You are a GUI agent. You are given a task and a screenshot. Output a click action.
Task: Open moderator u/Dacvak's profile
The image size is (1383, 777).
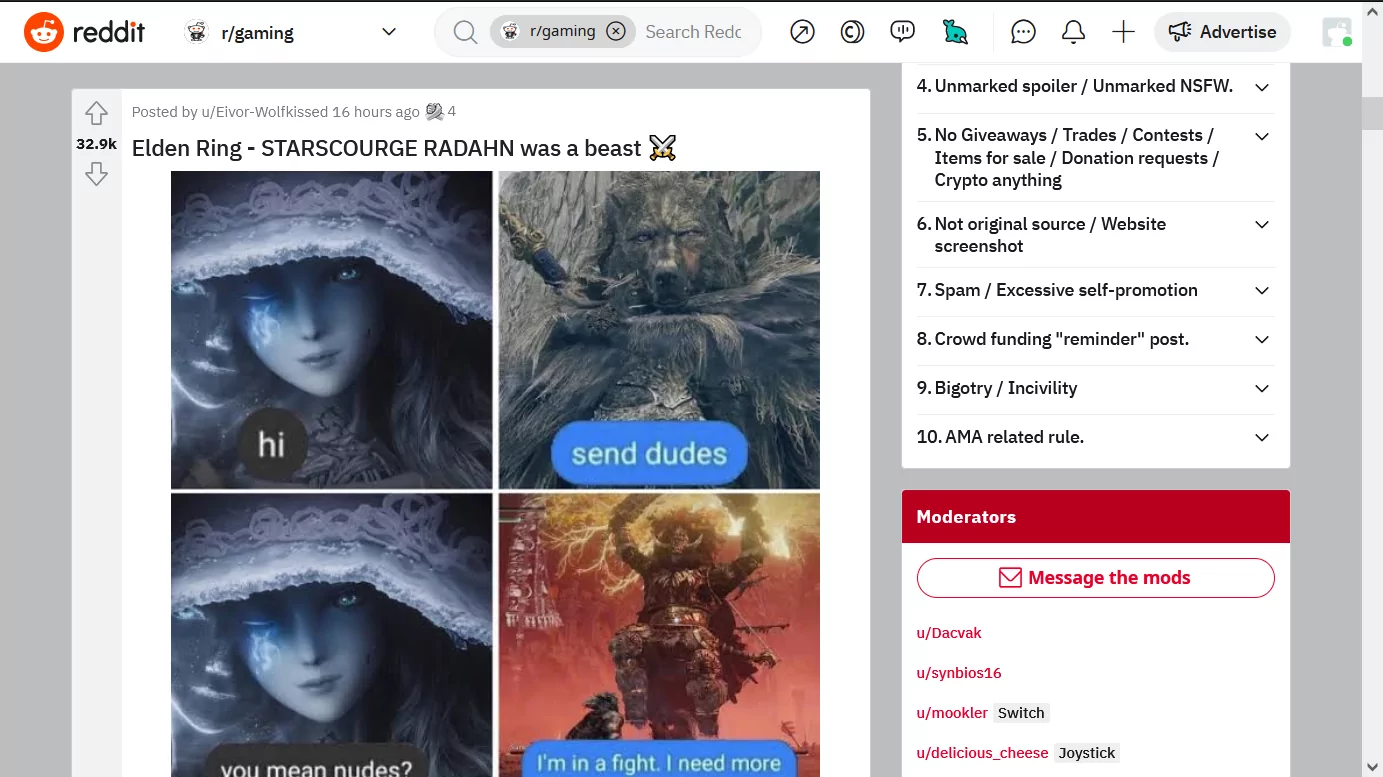pos(949,633)
